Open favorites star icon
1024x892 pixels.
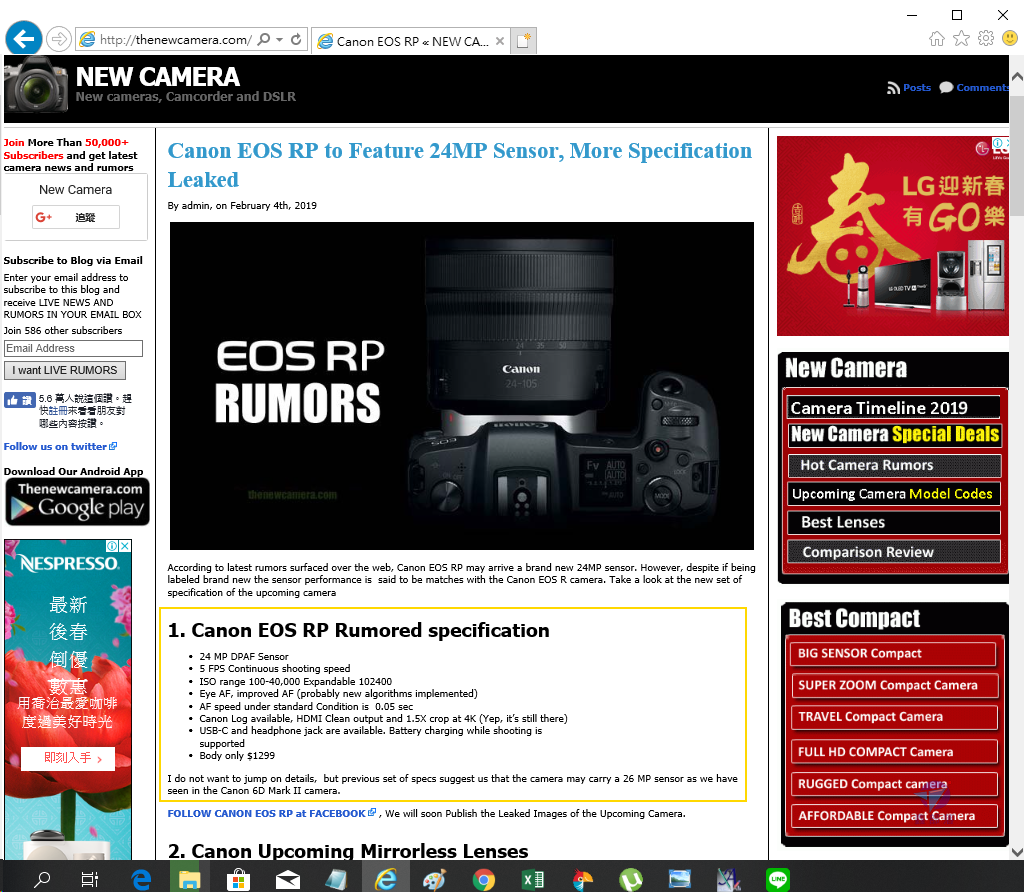pyautogui.click(x=961, y=39)
